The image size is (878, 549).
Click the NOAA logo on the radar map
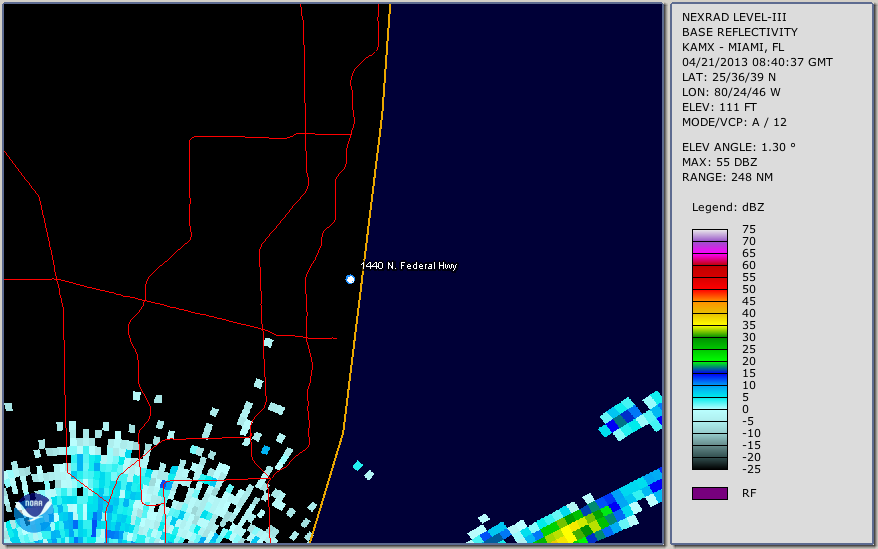34,512
